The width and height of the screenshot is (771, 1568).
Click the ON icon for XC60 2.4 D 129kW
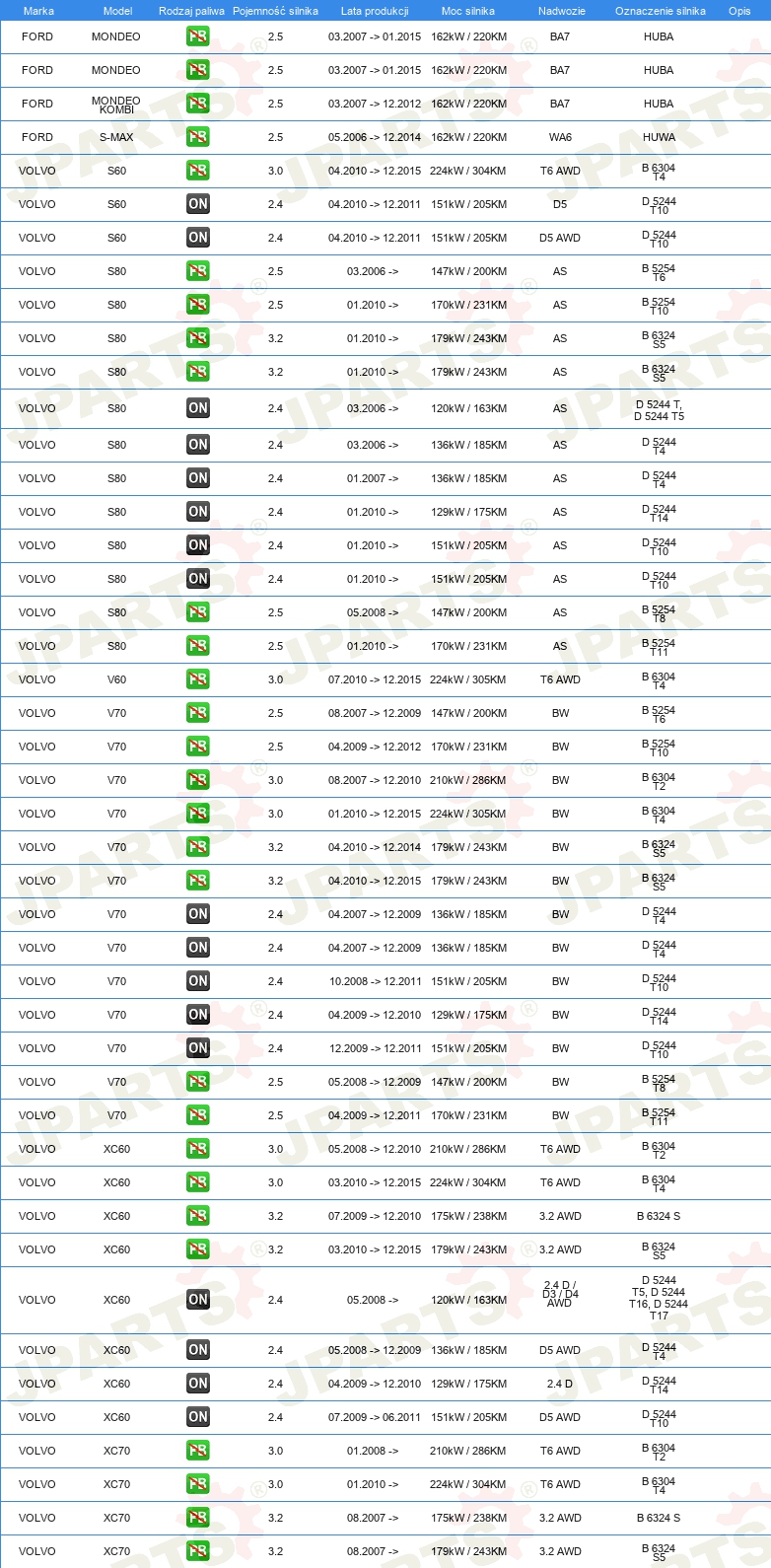(198, 1384)
